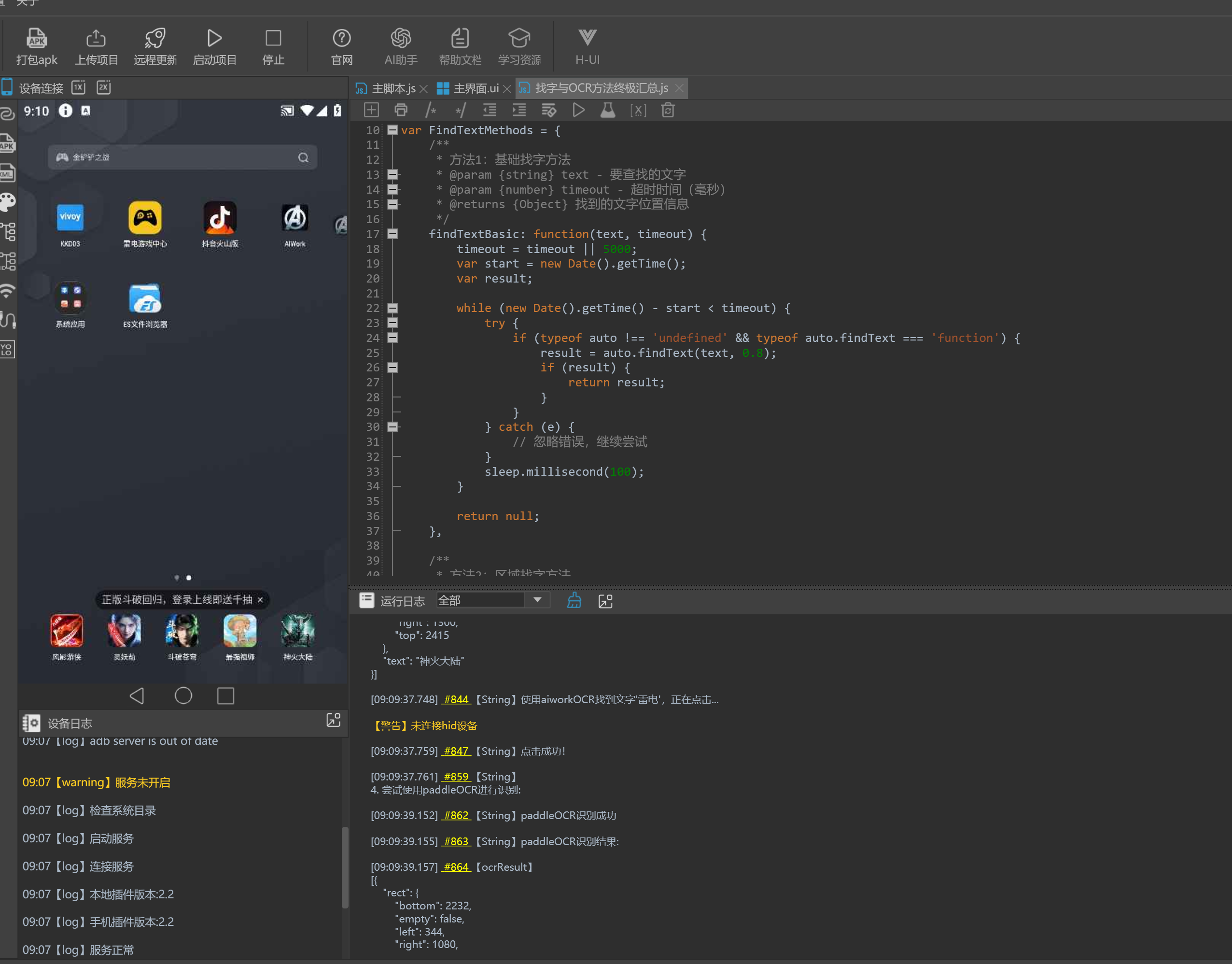Click the flask test icon in the editor toolbar
The height and width of the screenshot is (964, 1232).
(x=607, y=110)
